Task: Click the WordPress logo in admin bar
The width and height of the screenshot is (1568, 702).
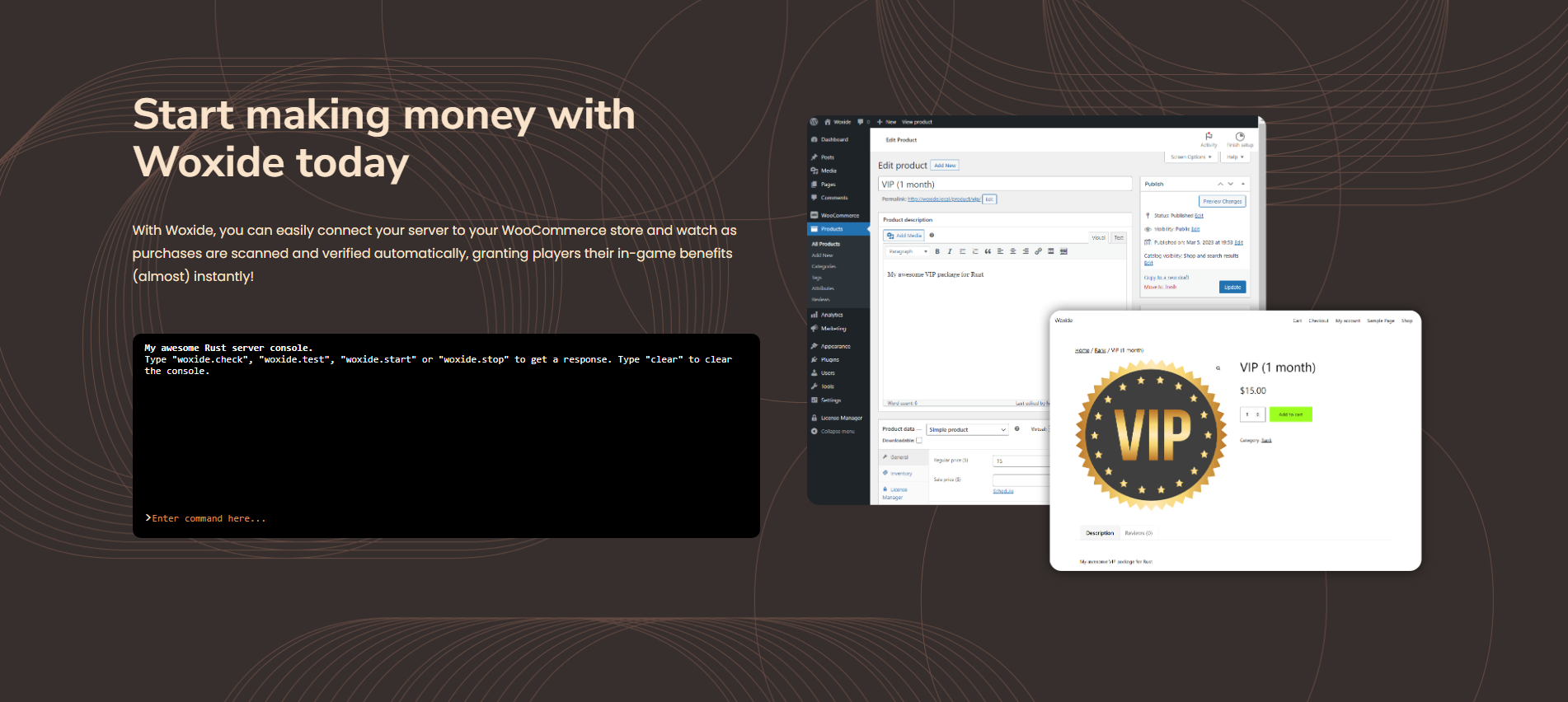Action: point(814,122)
